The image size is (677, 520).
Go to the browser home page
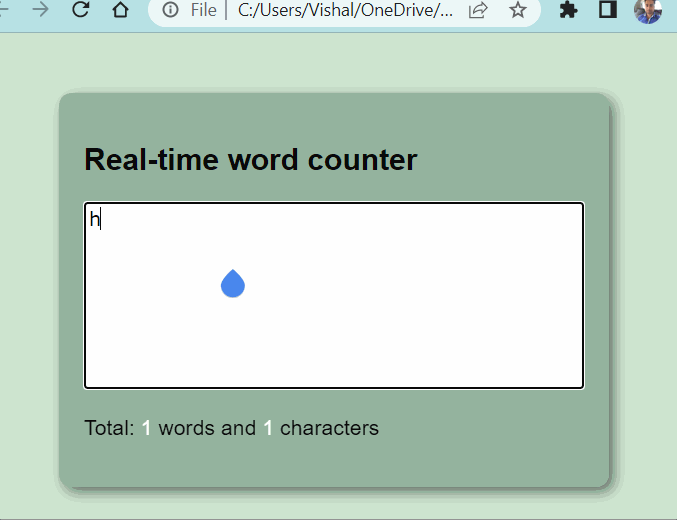[120, 10]
